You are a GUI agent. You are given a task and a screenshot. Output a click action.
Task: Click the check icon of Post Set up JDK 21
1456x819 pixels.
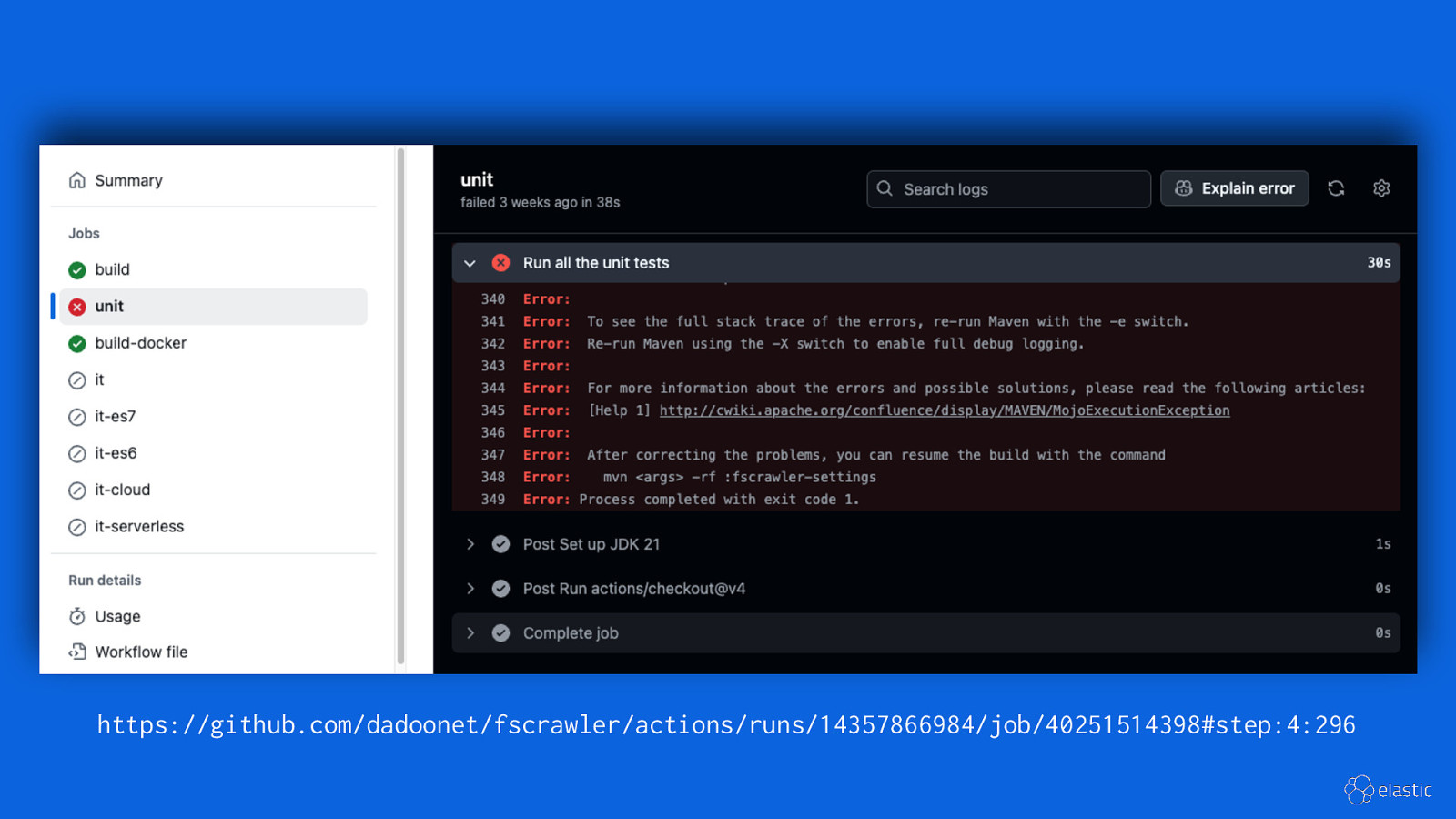(500, 544)
